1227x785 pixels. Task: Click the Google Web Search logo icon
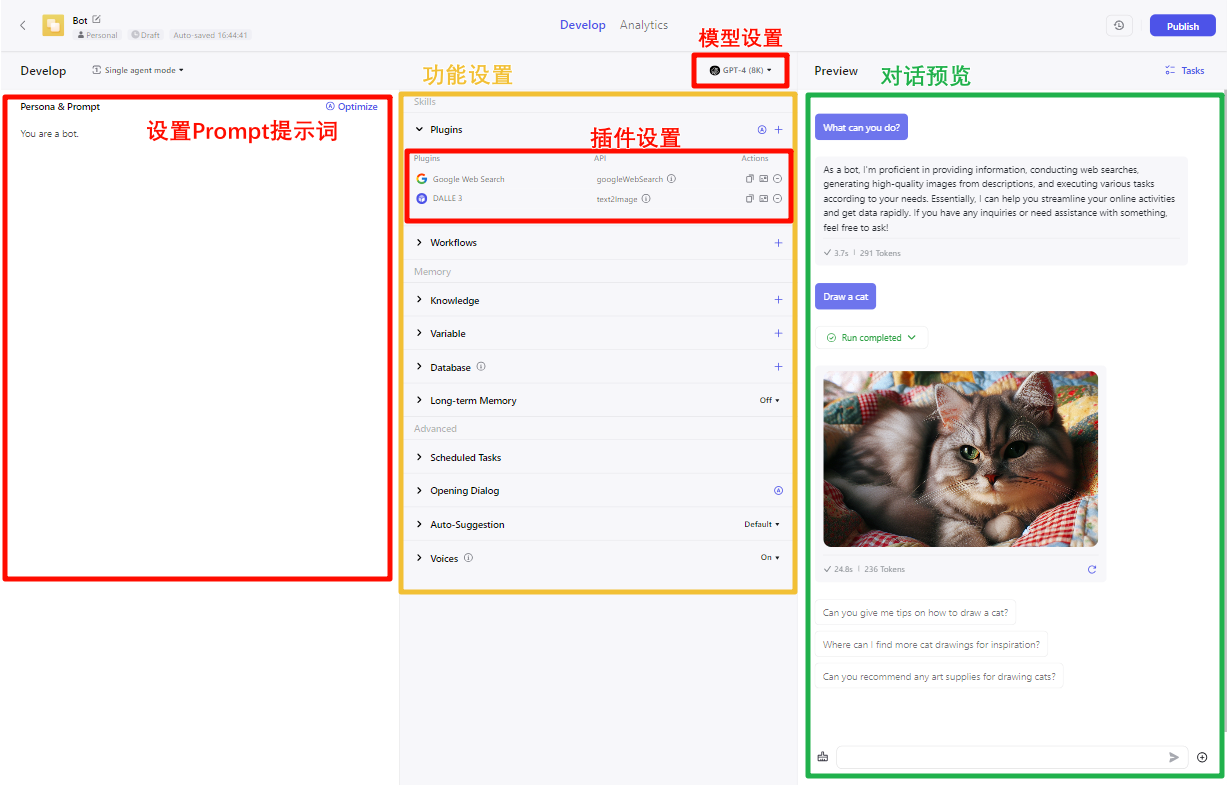(x=422, y=179)
